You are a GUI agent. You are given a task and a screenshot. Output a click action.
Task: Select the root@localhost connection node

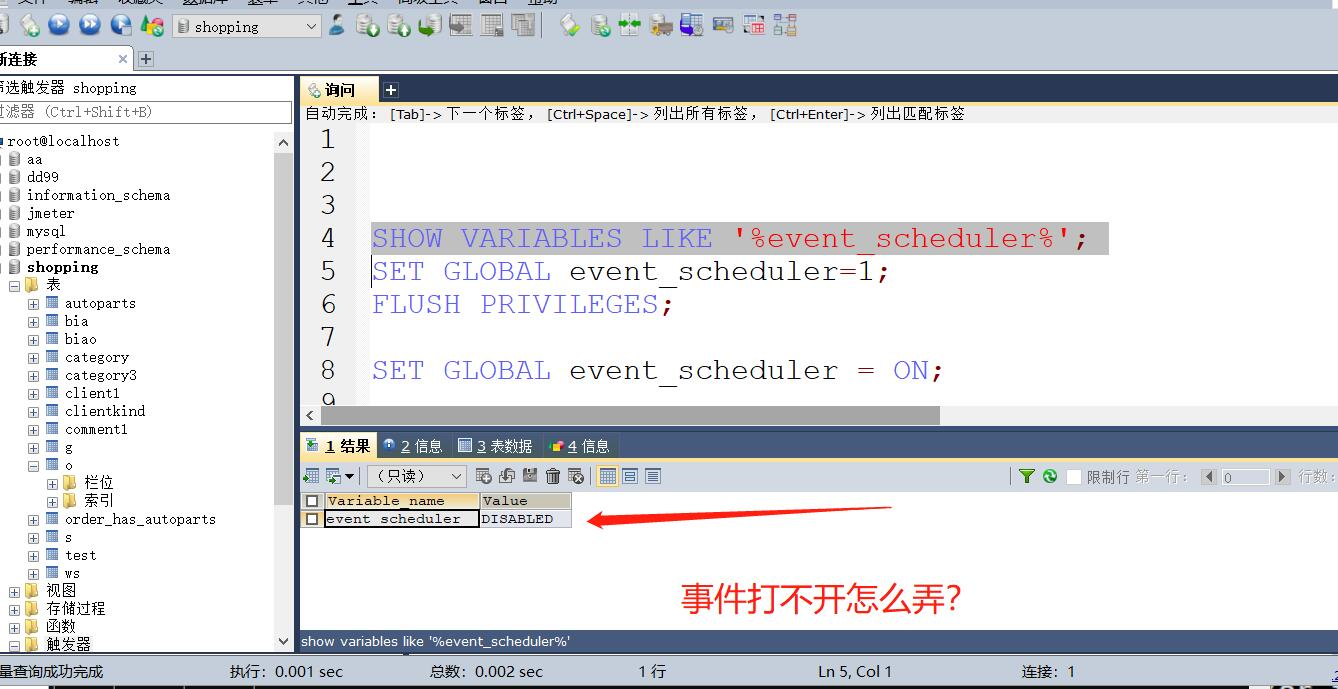tap(63, 141)
